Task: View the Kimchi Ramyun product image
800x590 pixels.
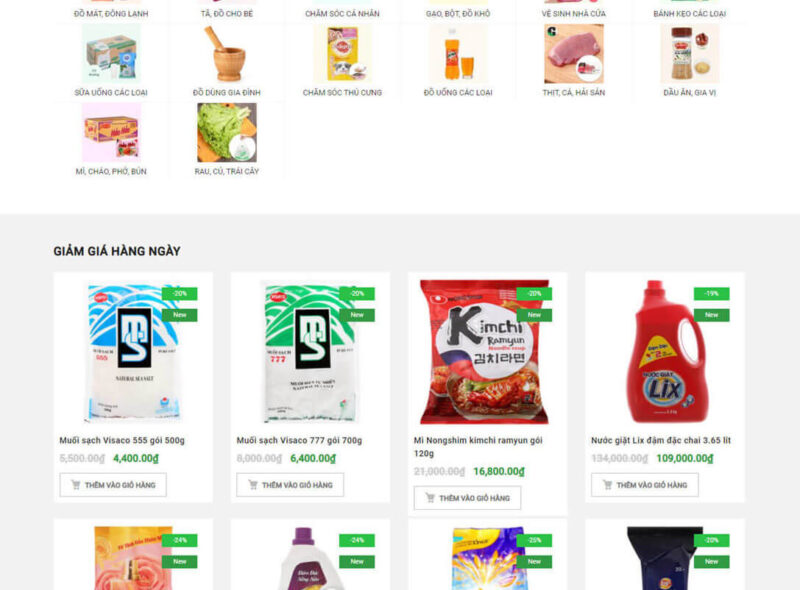Action: (485, 352)
